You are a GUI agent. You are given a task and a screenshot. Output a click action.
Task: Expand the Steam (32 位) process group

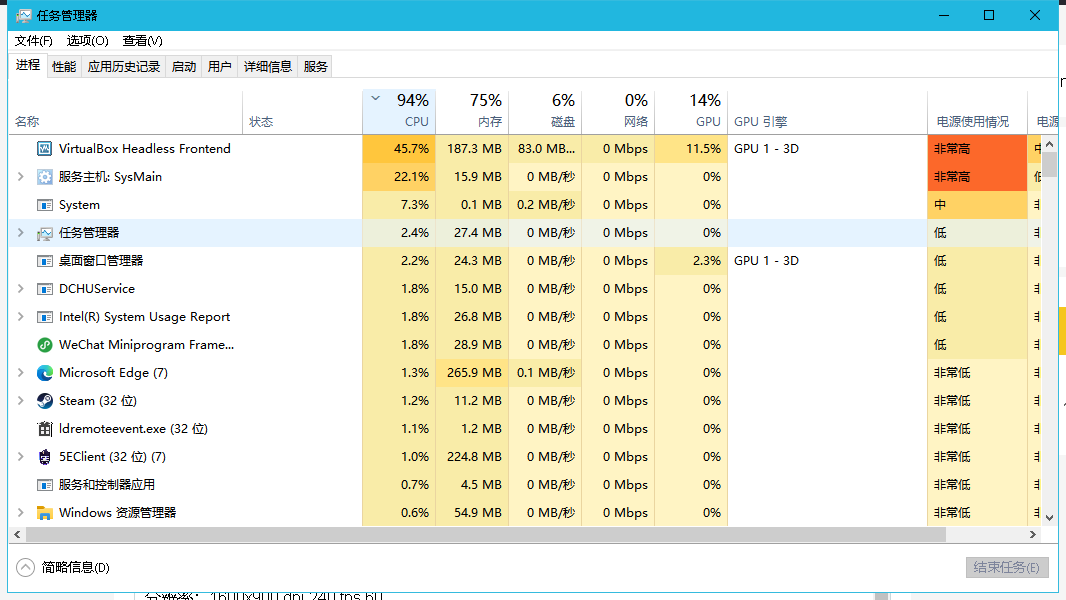click(x=21, y=401)
